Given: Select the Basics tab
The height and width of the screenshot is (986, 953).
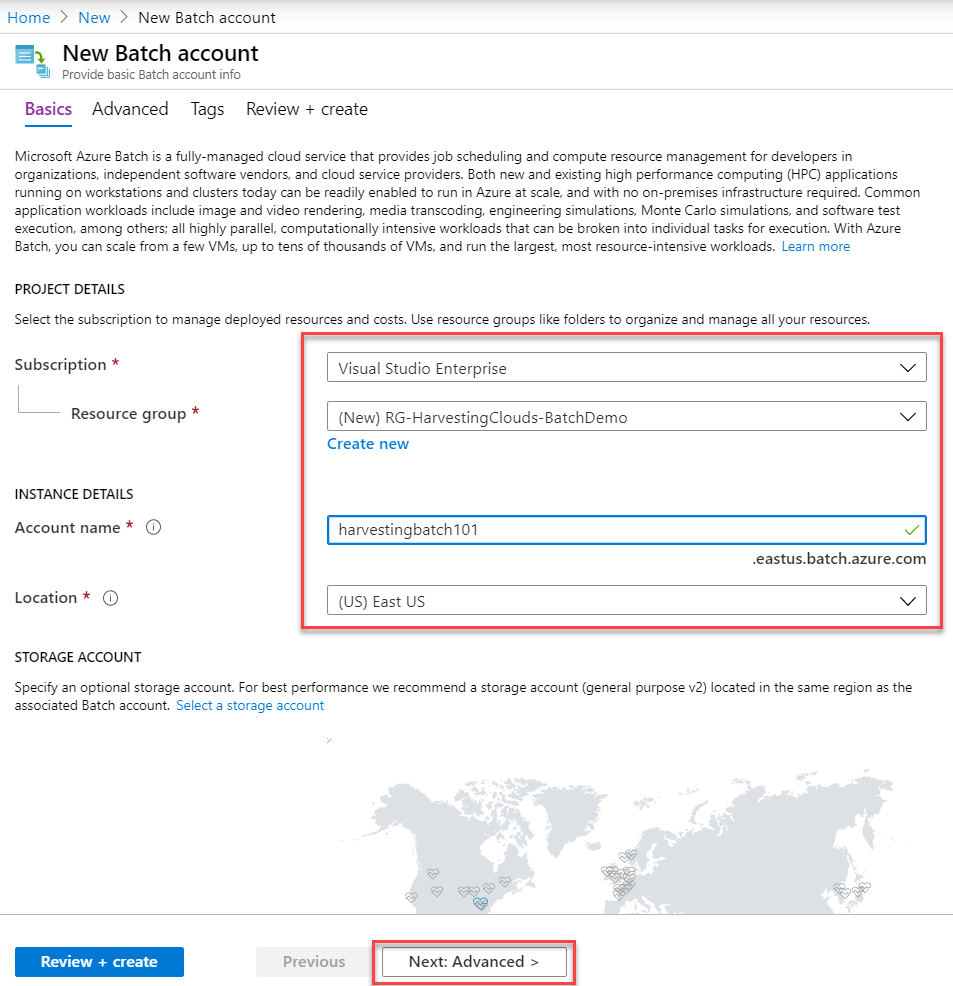Looking at the screenshot, I should pos(48,109).
